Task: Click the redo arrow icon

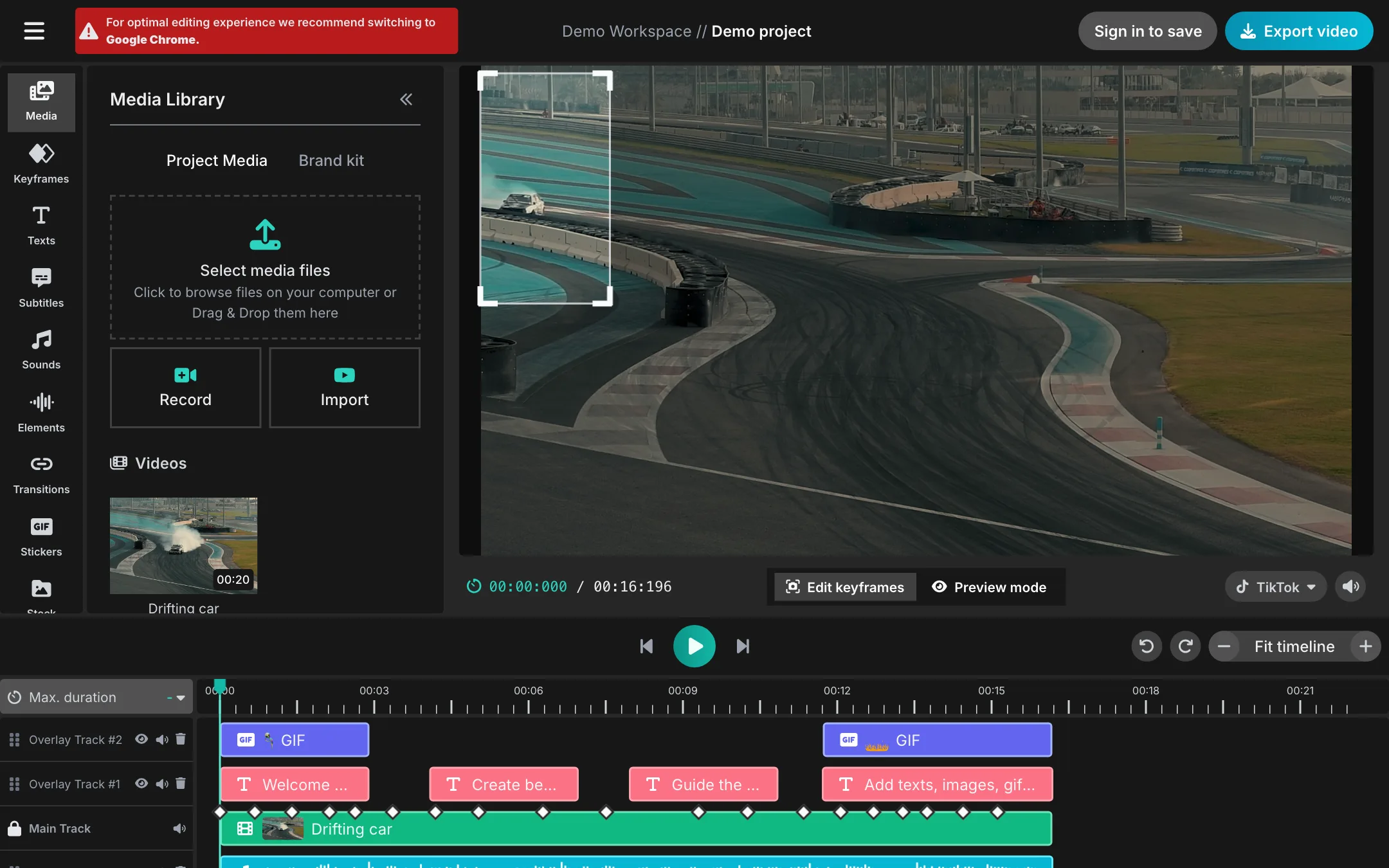Action: tap(1185, 646)
